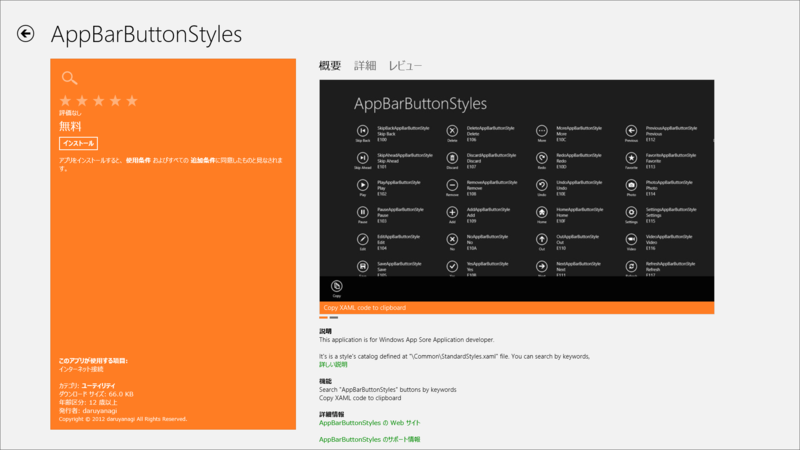Click the Play icon in preview
800x450 pixels.
[362, 185]
